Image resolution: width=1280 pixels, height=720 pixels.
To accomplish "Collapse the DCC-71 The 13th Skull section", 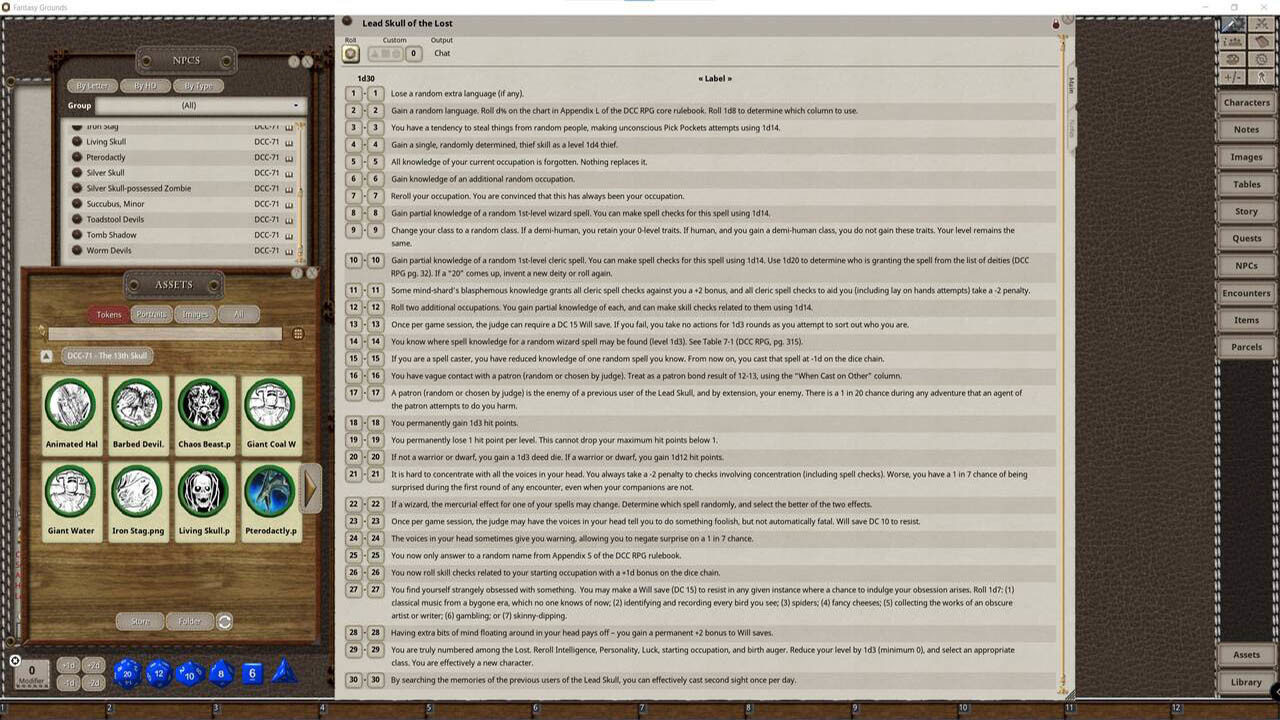I will point(45,355).
